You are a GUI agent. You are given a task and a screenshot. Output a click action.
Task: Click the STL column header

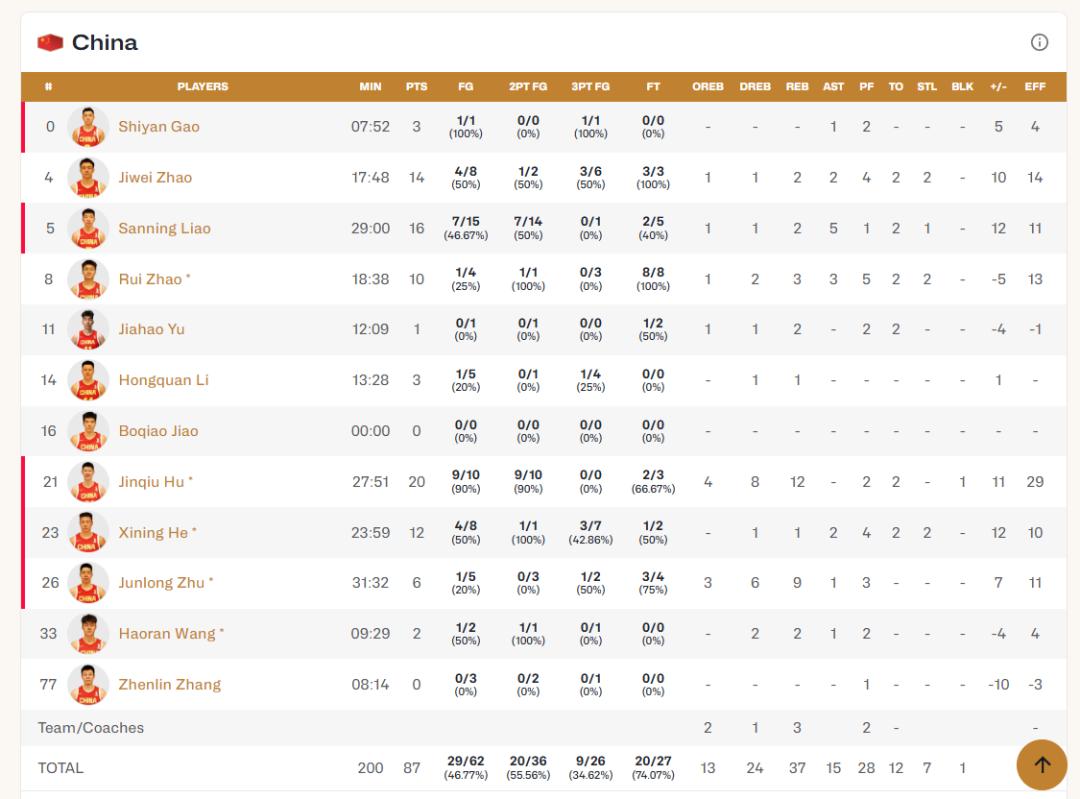click(927, 87)
